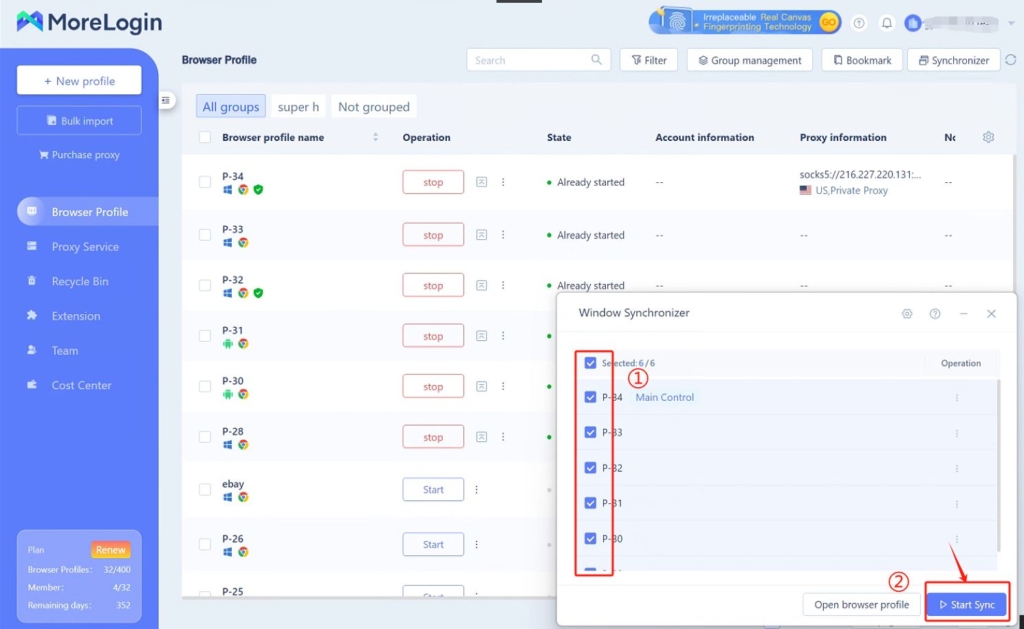Tick the checkbox for profile P-33
1024x629 pixels.
coord(205,235)
